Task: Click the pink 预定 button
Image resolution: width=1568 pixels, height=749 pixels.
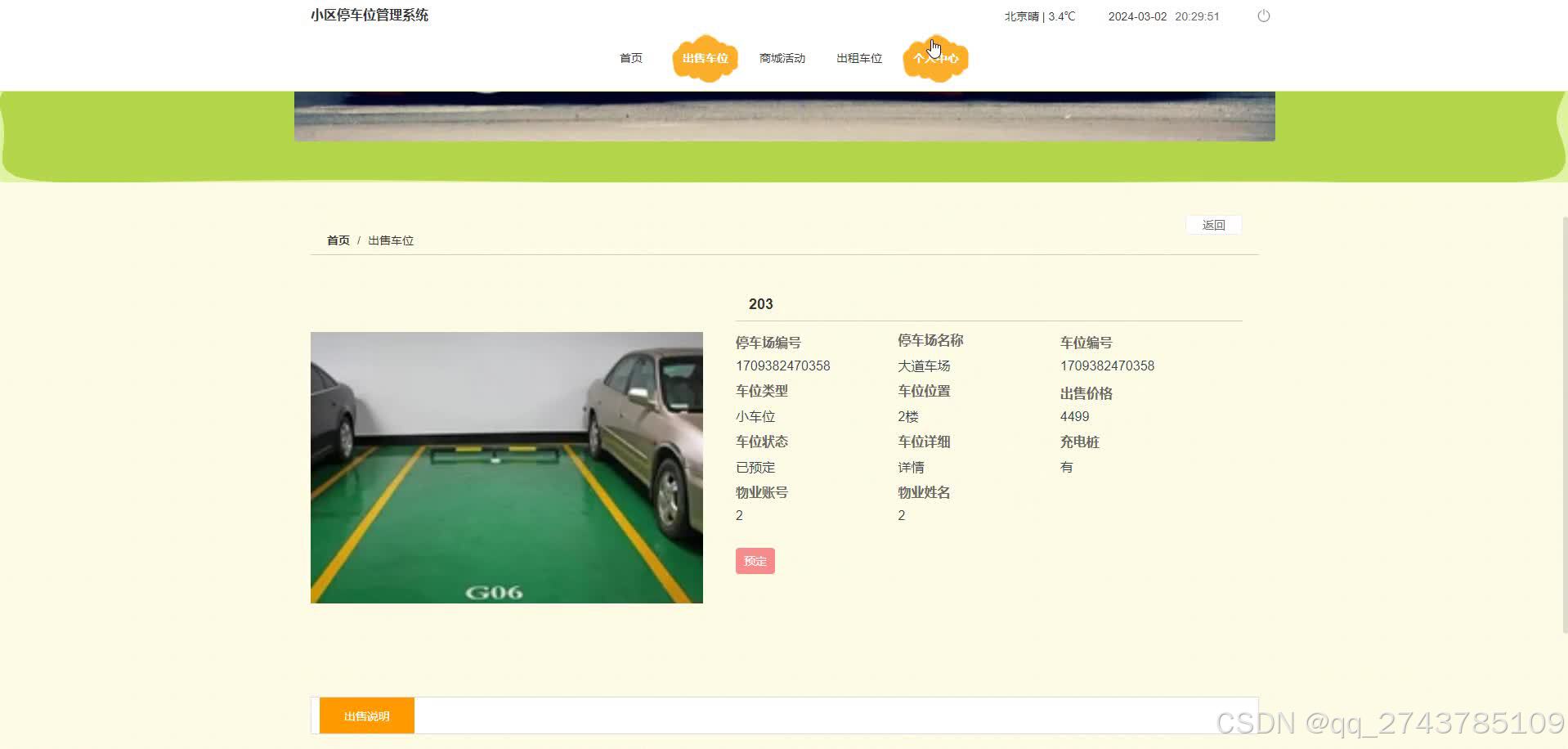Action: pyautogui.click(x=755, y=561)
